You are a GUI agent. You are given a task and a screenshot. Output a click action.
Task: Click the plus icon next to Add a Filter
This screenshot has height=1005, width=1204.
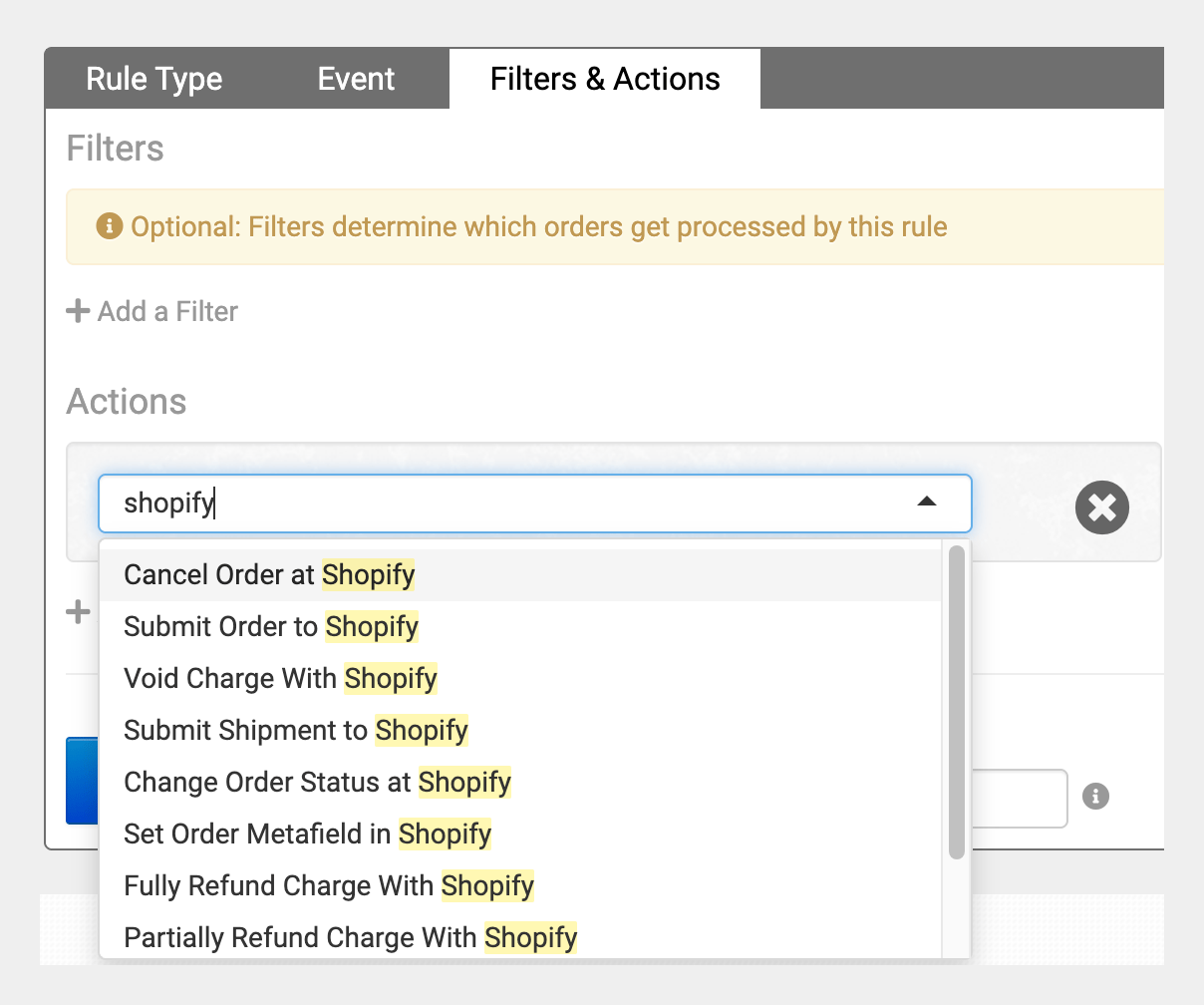78,311
